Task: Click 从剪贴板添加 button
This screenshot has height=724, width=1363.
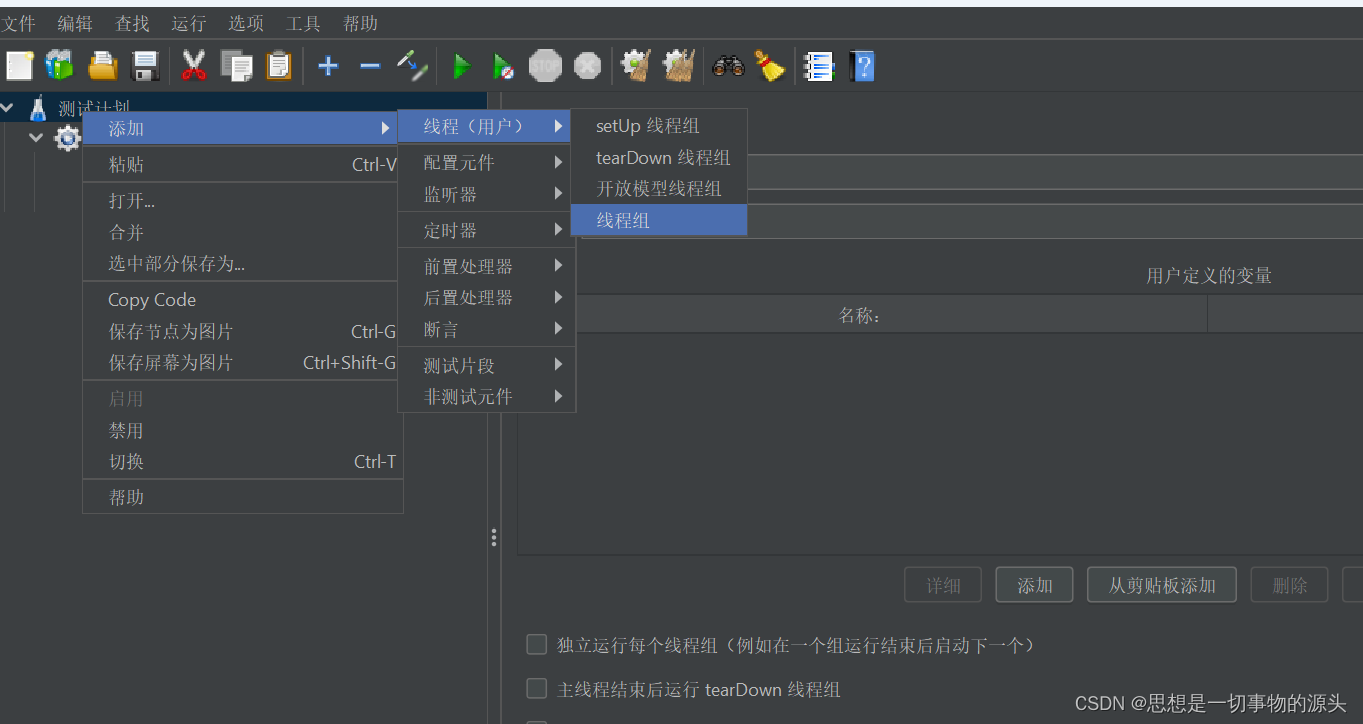Action: pos(1162,585)
